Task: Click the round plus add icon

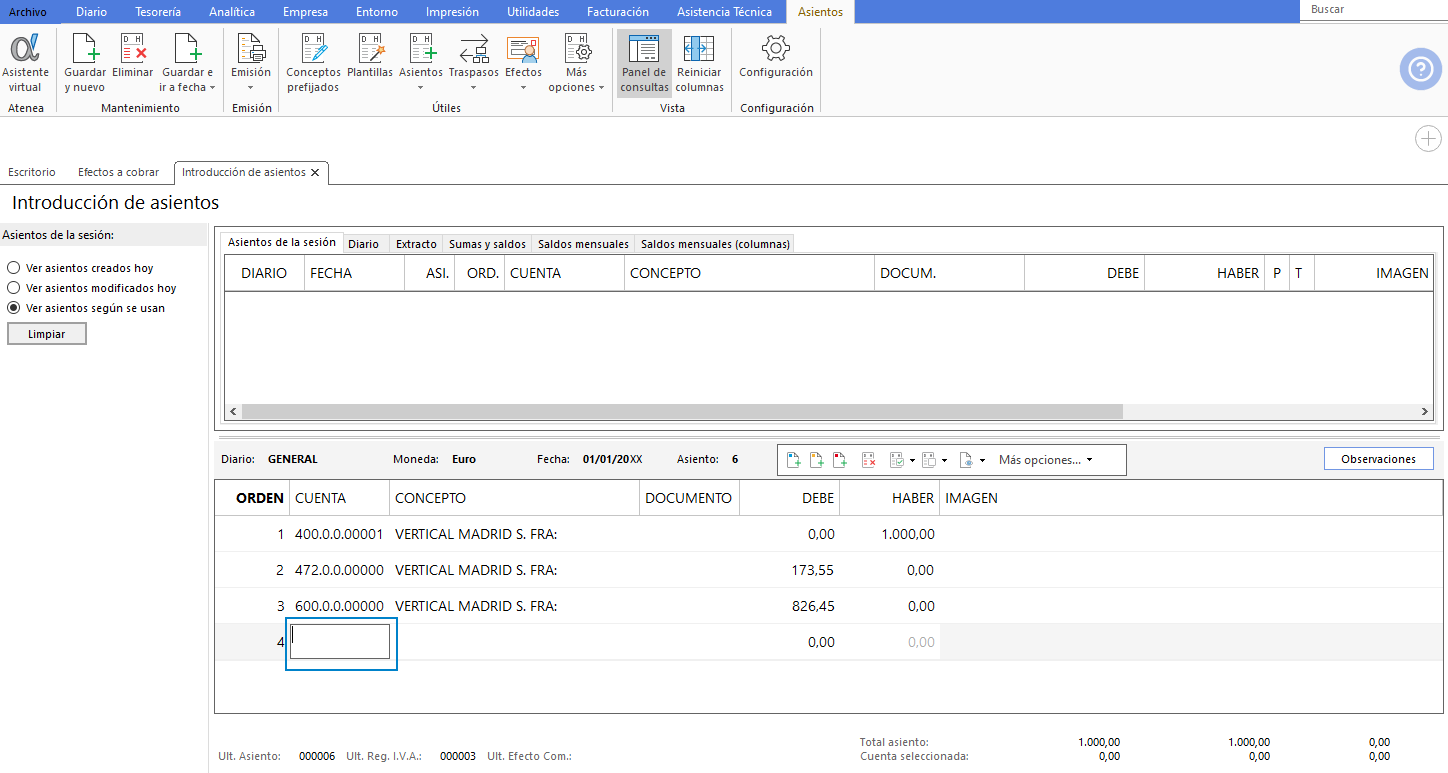Action: (1428, 139)
